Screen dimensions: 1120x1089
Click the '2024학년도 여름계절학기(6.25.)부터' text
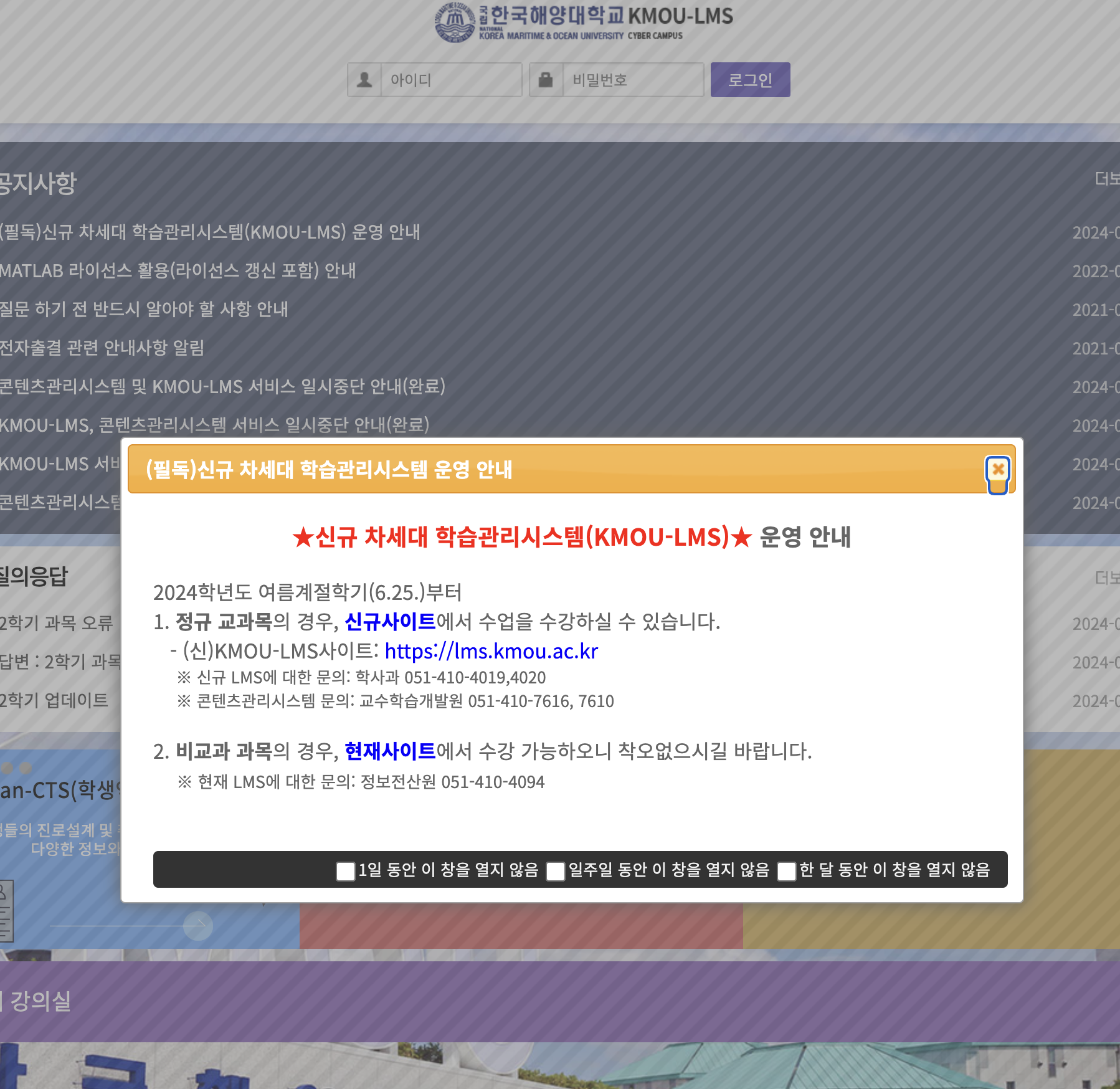pos(308,592)
